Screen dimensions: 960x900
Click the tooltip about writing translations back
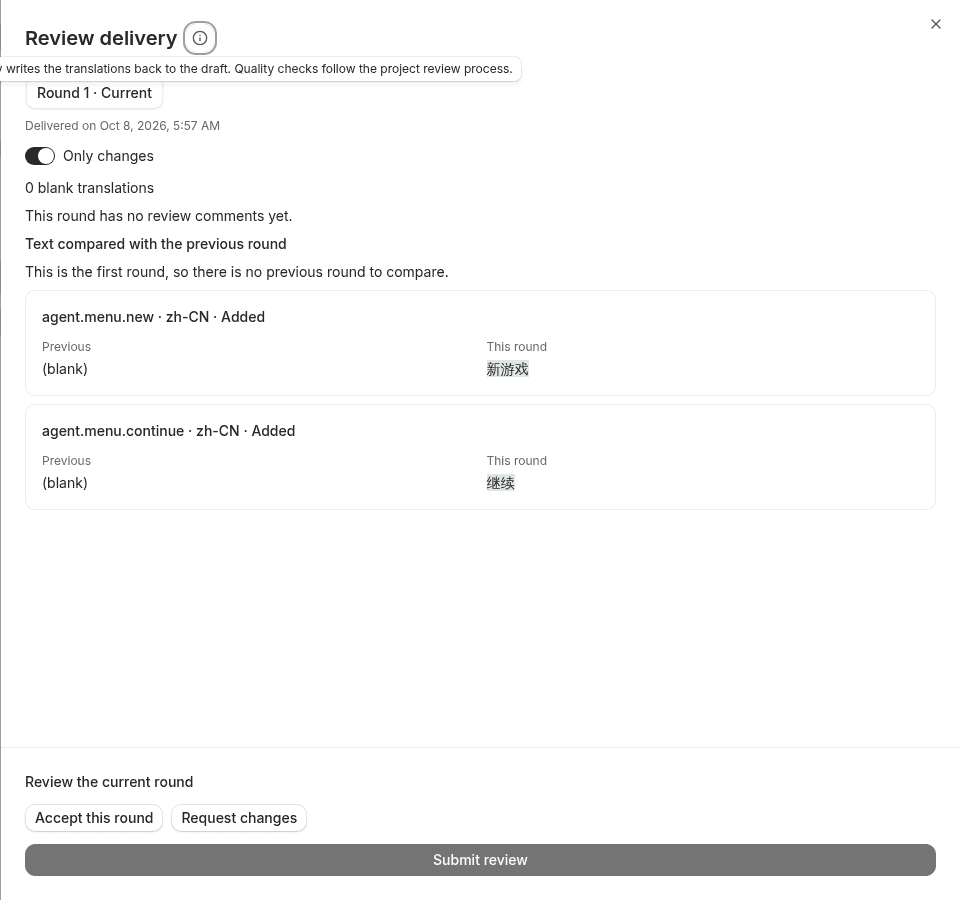coord(260,69)
